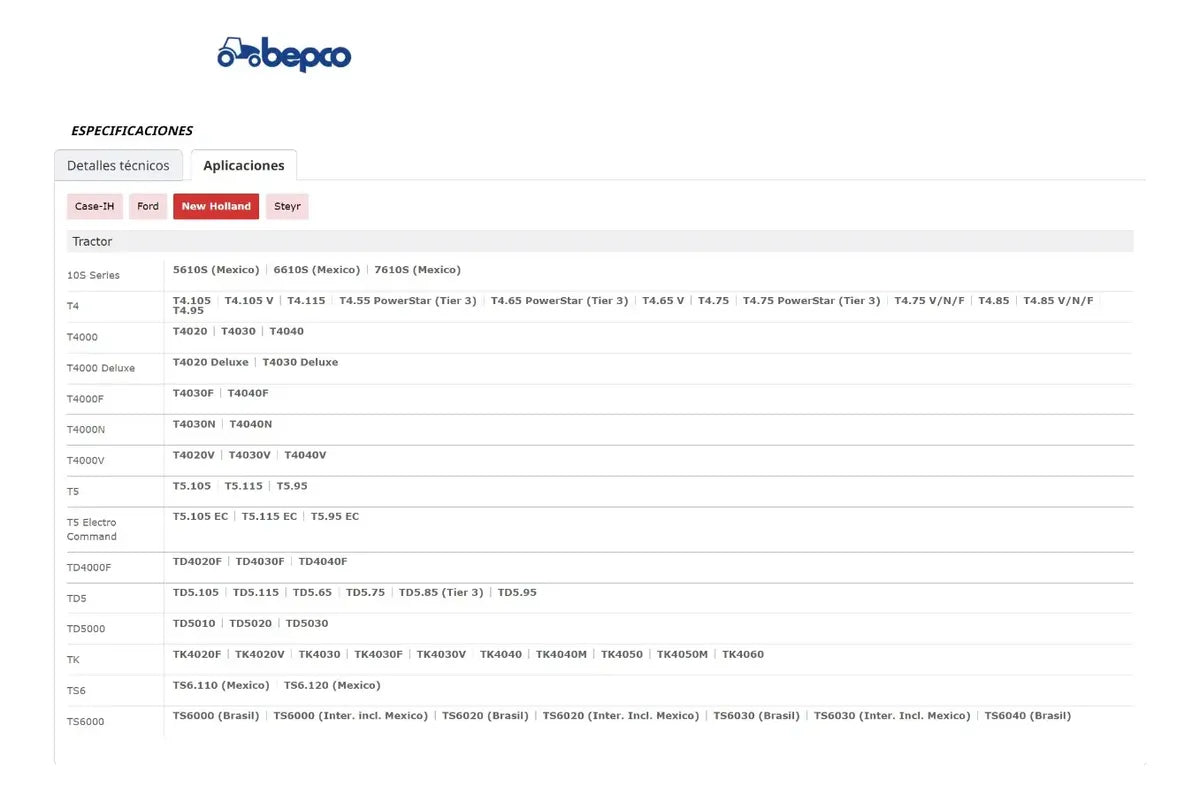This screenshot has width=1200, height=801.
Task: Open the T4020 model
Action: (190, 332)
